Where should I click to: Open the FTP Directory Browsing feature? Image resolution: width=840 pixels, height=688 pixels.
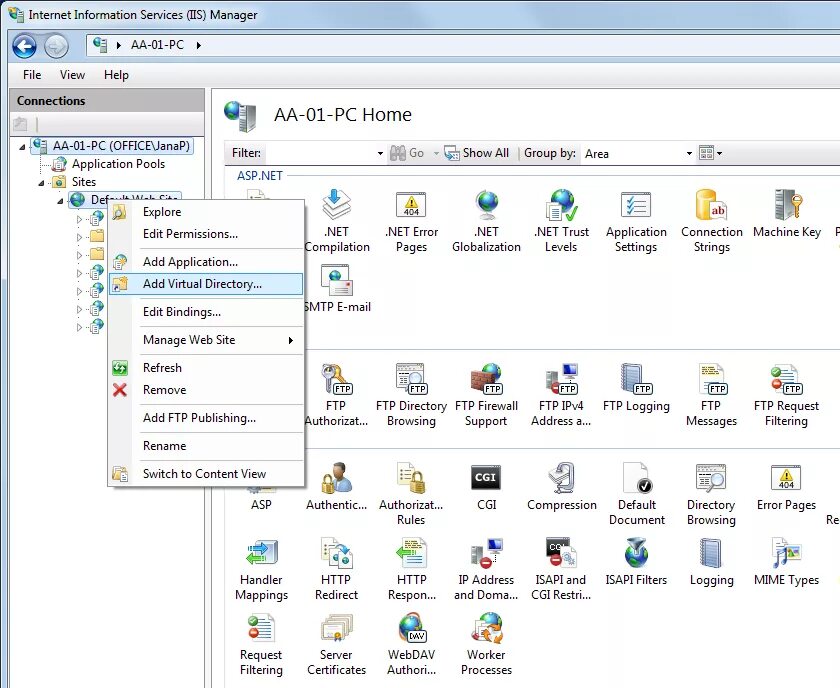(411, 394)
